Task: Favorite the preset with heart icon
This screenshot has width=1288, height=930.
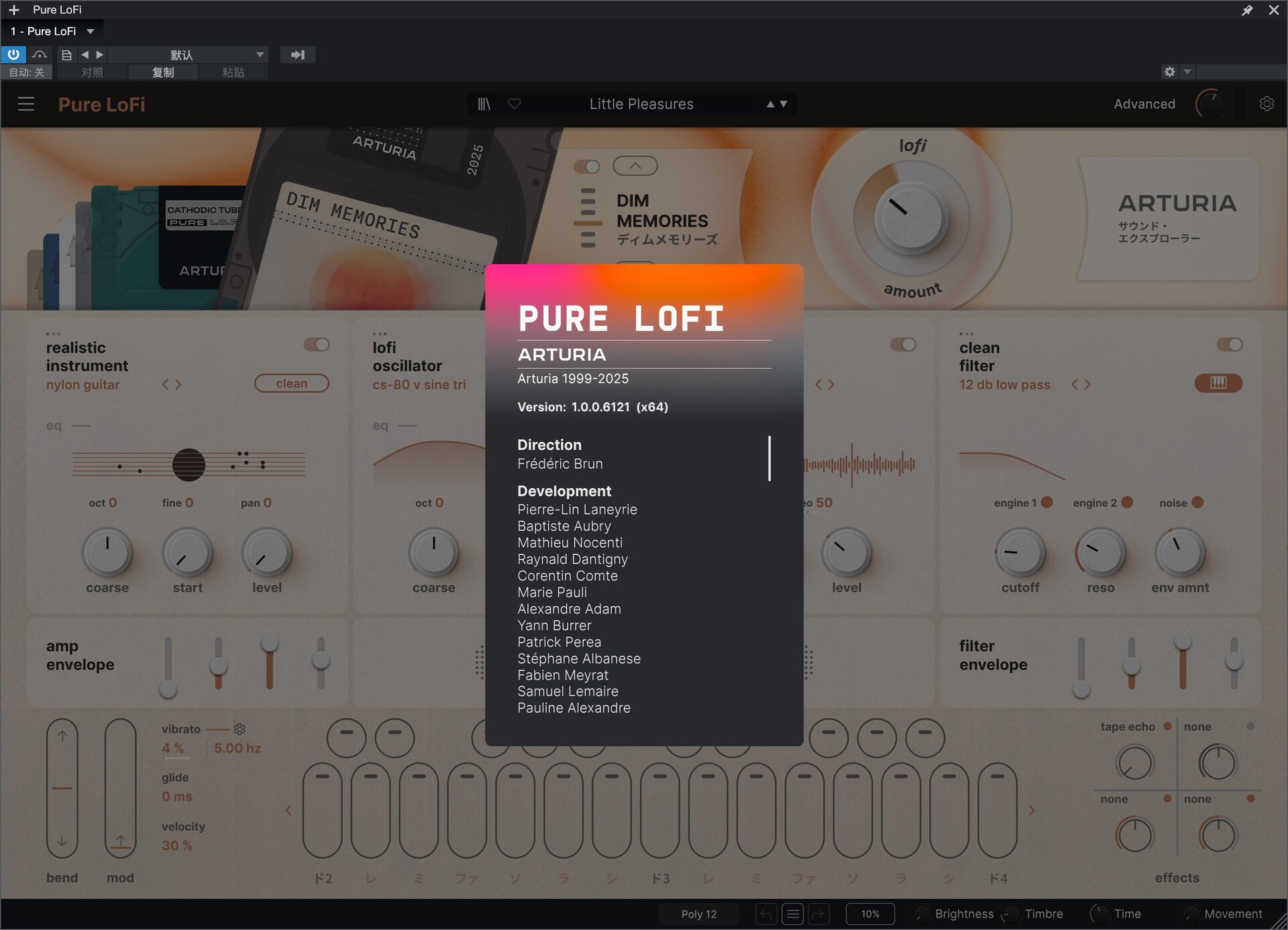Action: coord(515,104)
